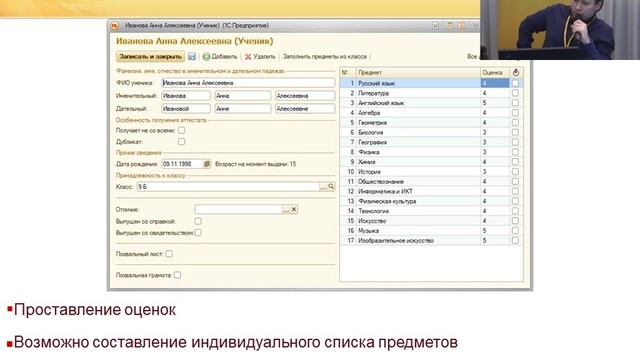Image resolution: width=640 pixels, height=360 pixels.
Task: Toggle Похвальный лист checkbox
Action: point(169,254)
